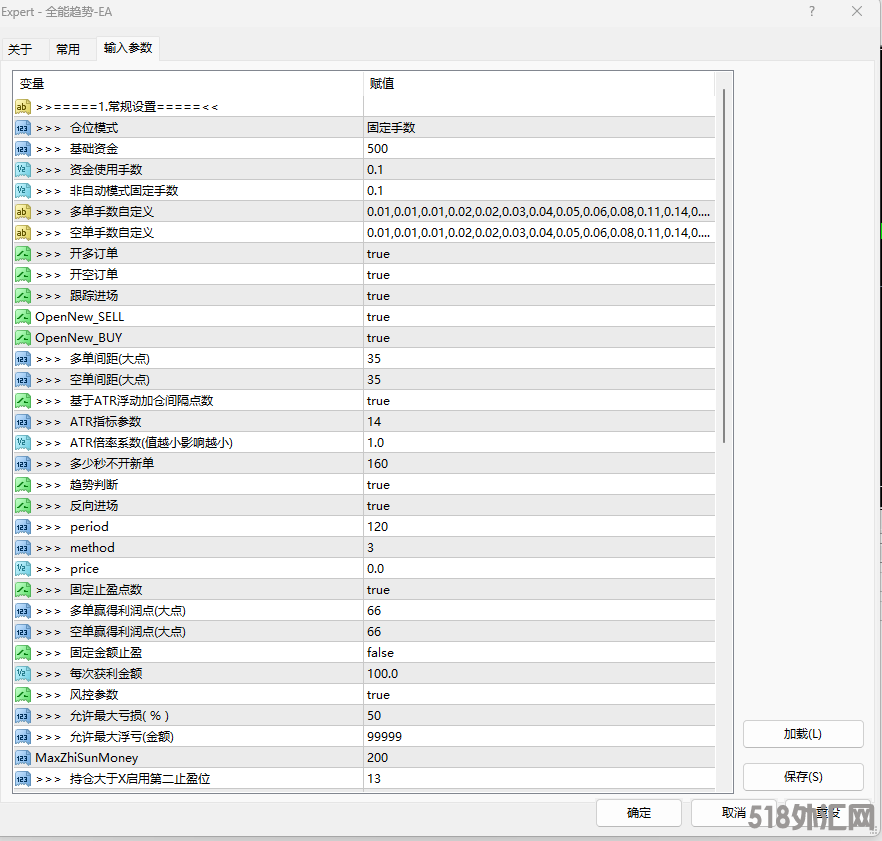Click the double-type icon beside 资金使用手数
The image size is (882, 841).
(x=22, y=169)
